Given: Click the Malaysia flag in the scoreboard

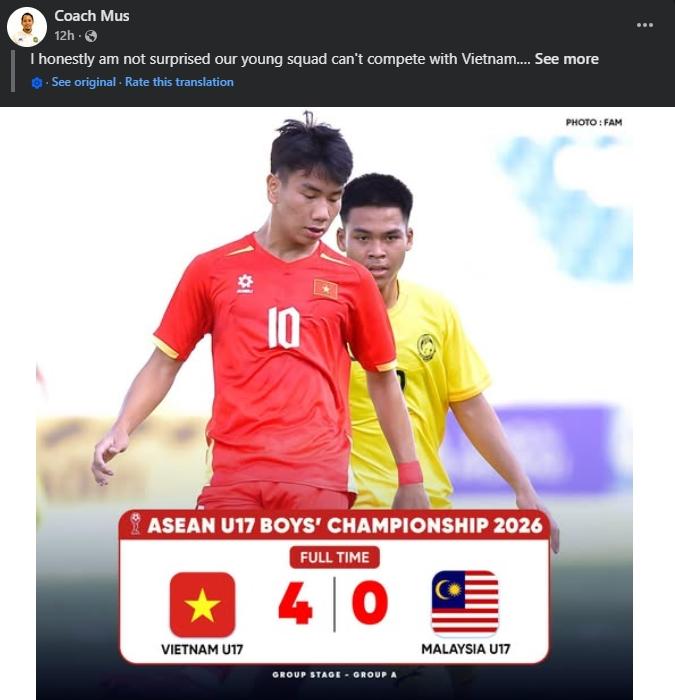Looking at the screenshot, I should point(465,603).
